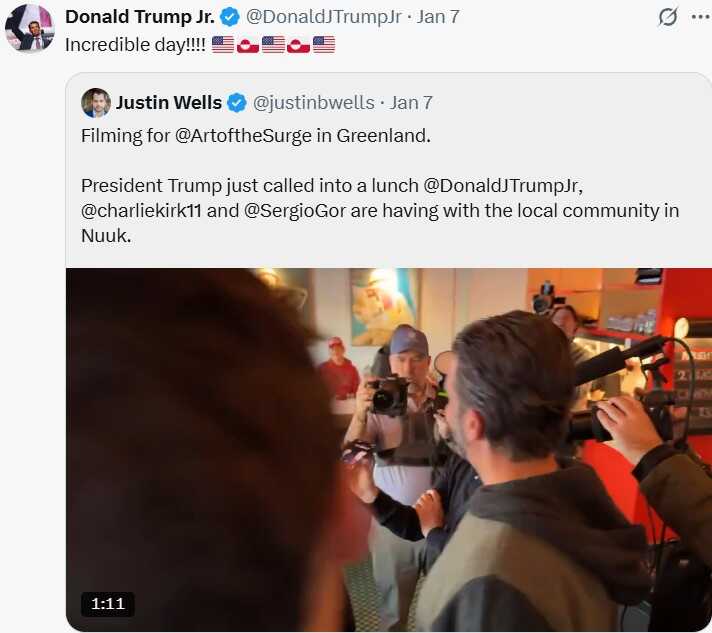The height and width of the screenshot is (633, 712).
Task: Click the quoted post's Jan 7 timestamp
Action: [411, 103]
